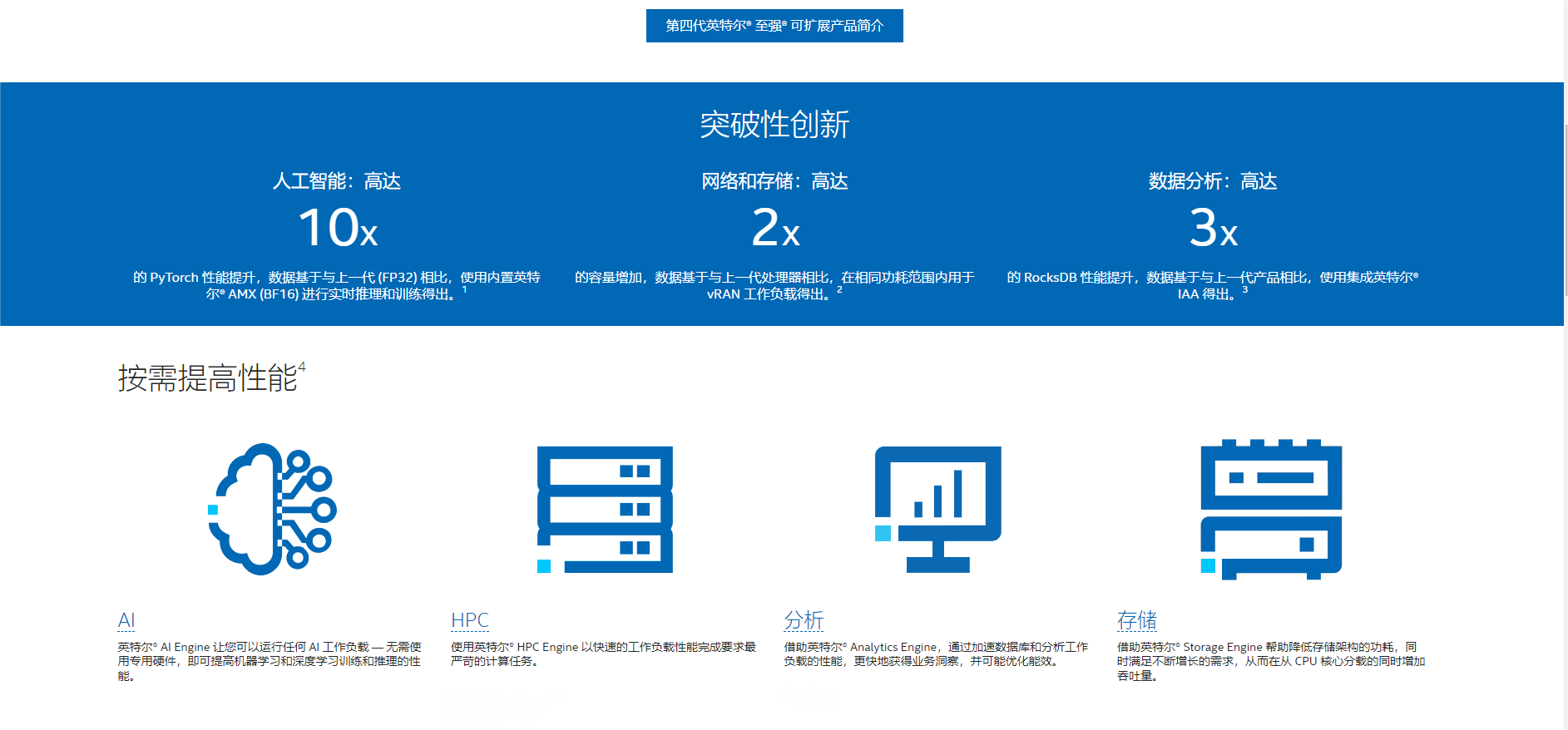Open the 存储 link

1137,620
